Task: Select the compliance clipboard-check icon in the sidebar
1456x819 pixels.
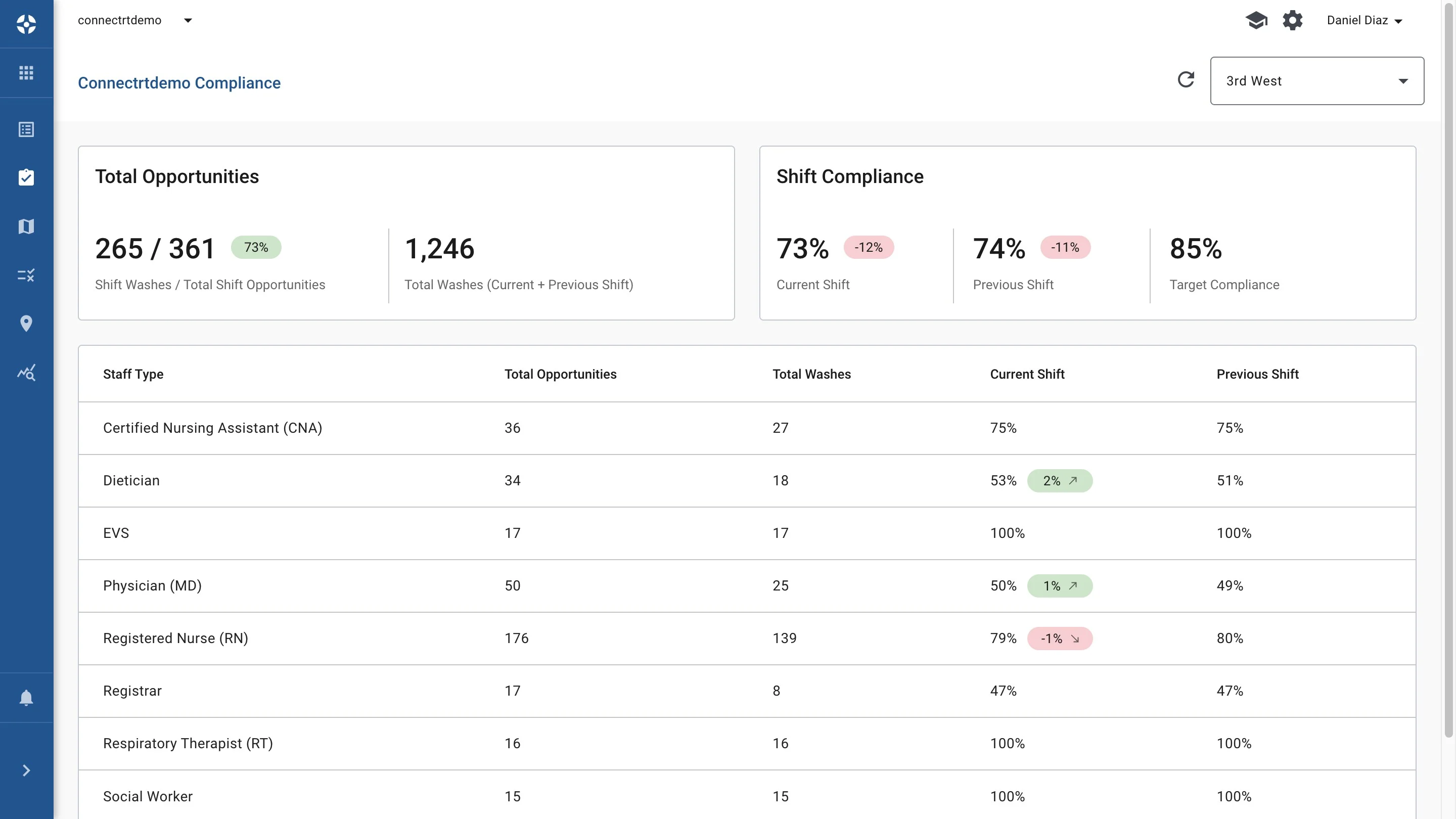Action: (26, 177)
